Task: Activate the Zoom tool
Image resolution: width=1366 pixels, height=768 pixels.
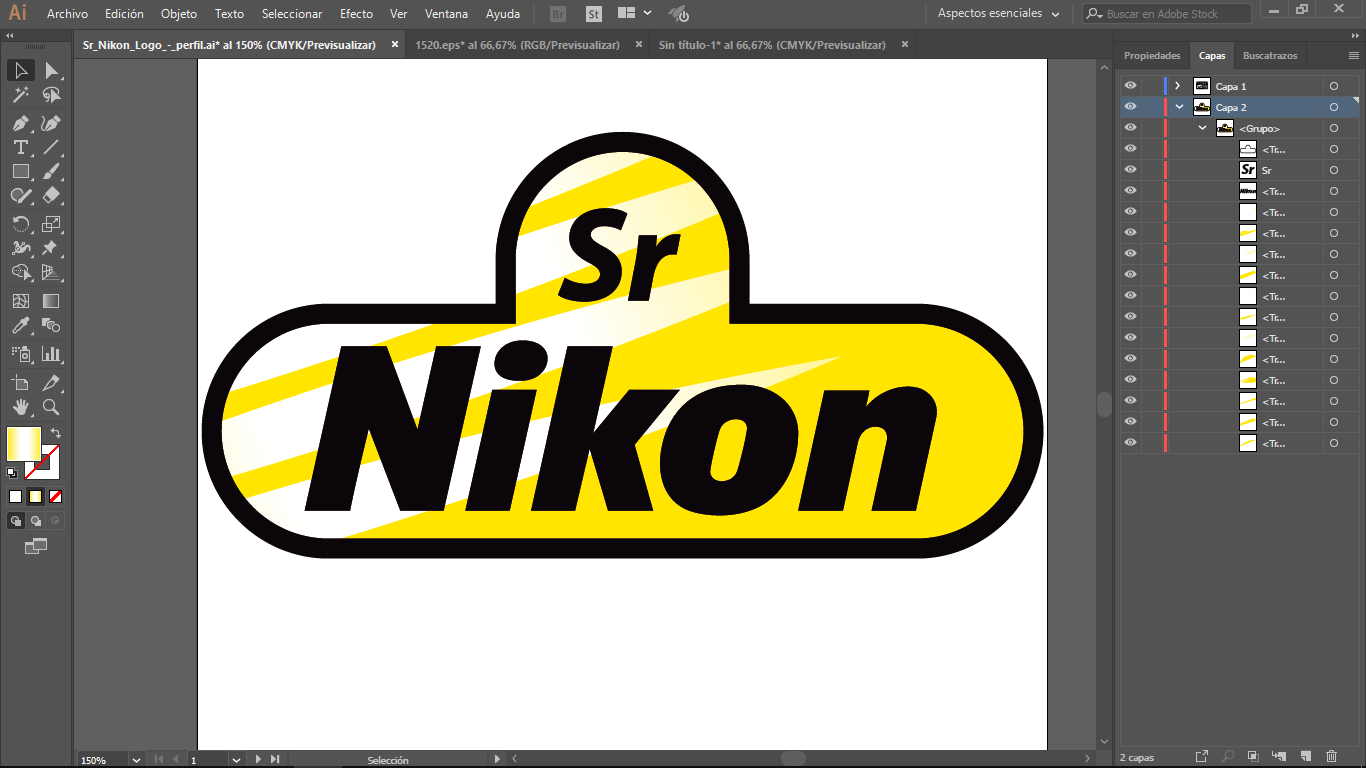Action: click(x=52, y=407)
